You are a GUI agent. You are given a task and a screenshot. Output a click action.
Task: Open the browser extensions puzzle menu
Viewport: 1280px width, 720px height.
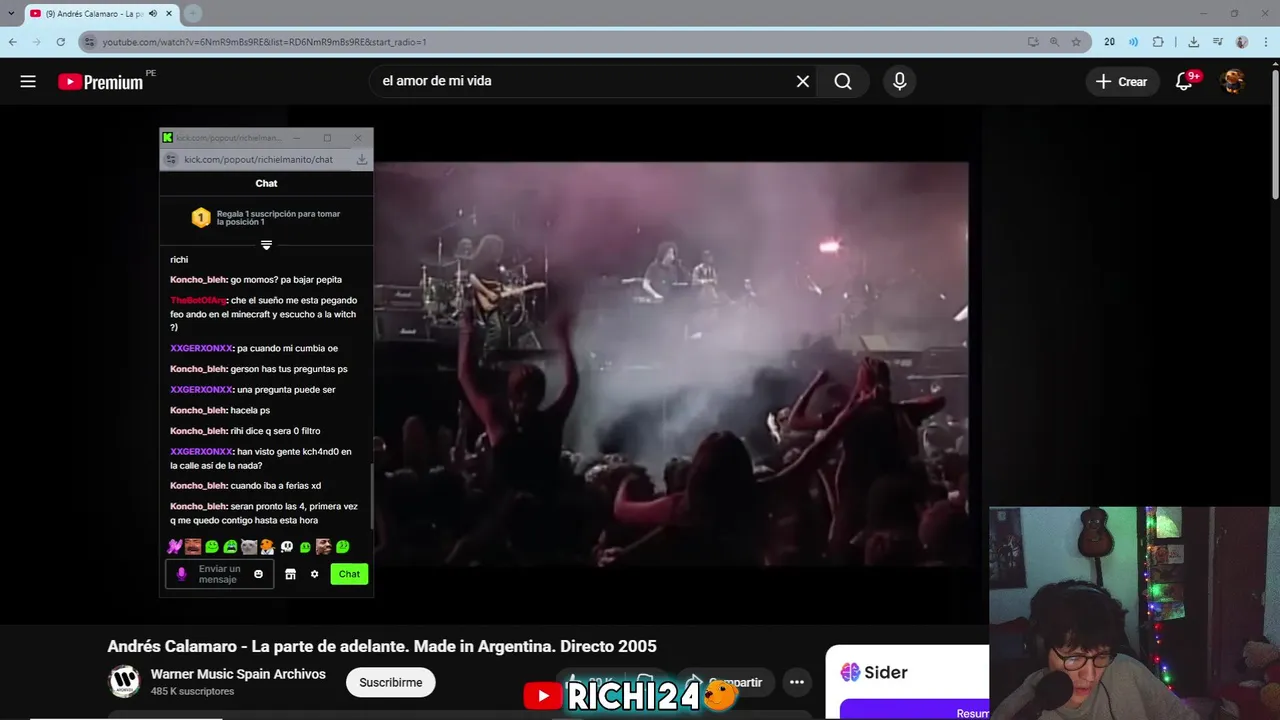pyautogui.click(x=1158, y=42)
